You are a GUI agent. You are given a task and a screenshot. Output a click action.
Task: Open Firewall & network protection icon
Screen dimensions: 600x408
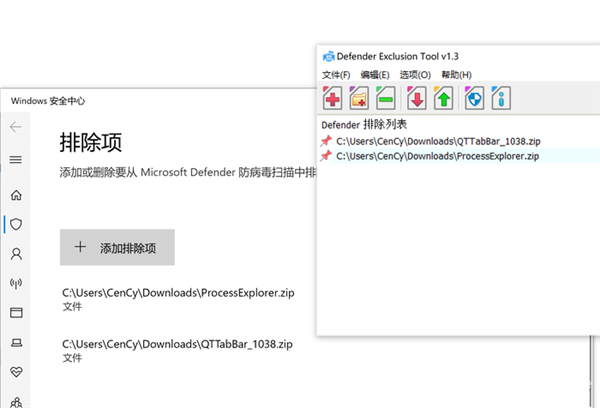(x=15, y=284)
